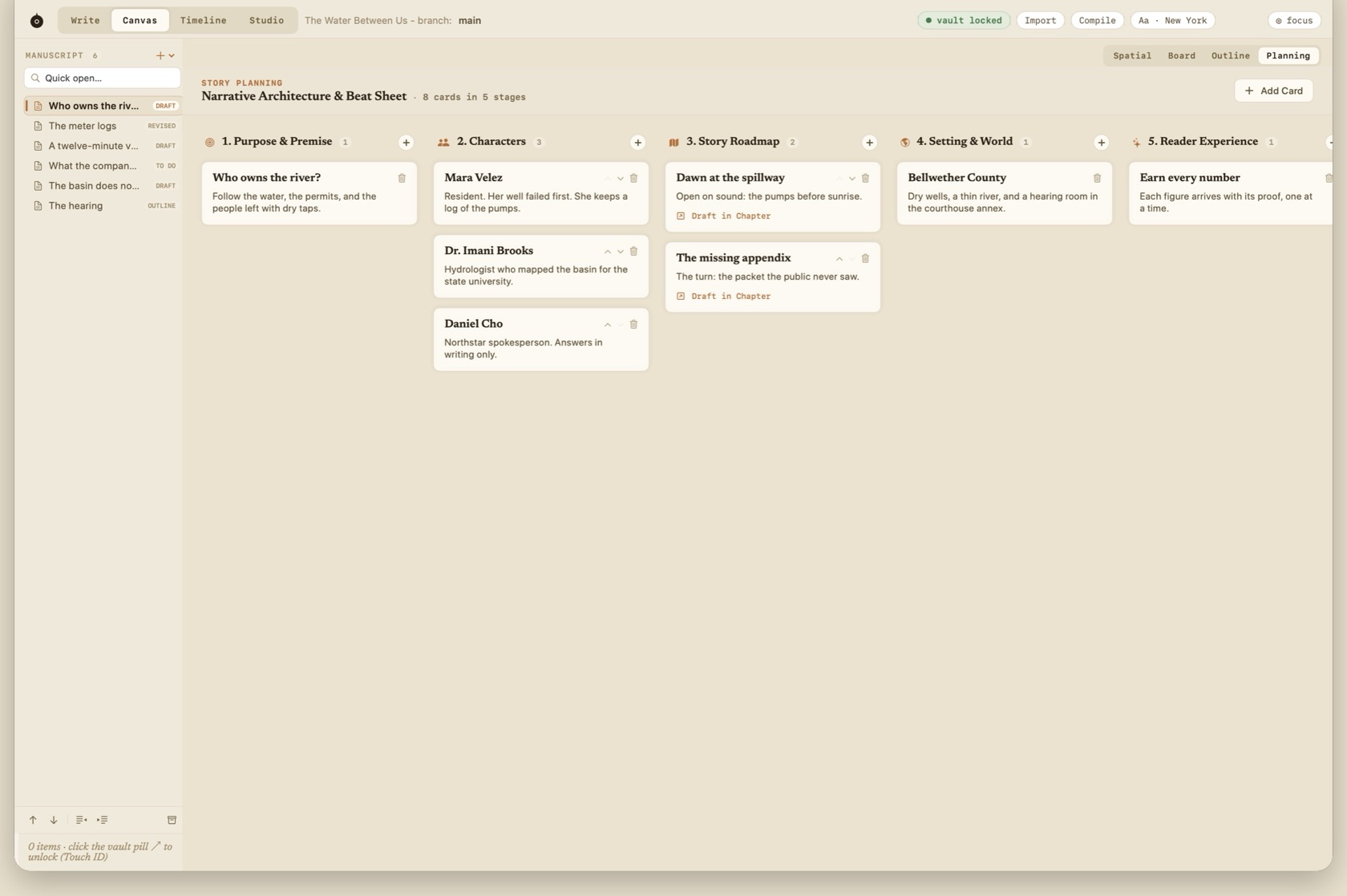Switch to the Timeline tab

point(203,20)
